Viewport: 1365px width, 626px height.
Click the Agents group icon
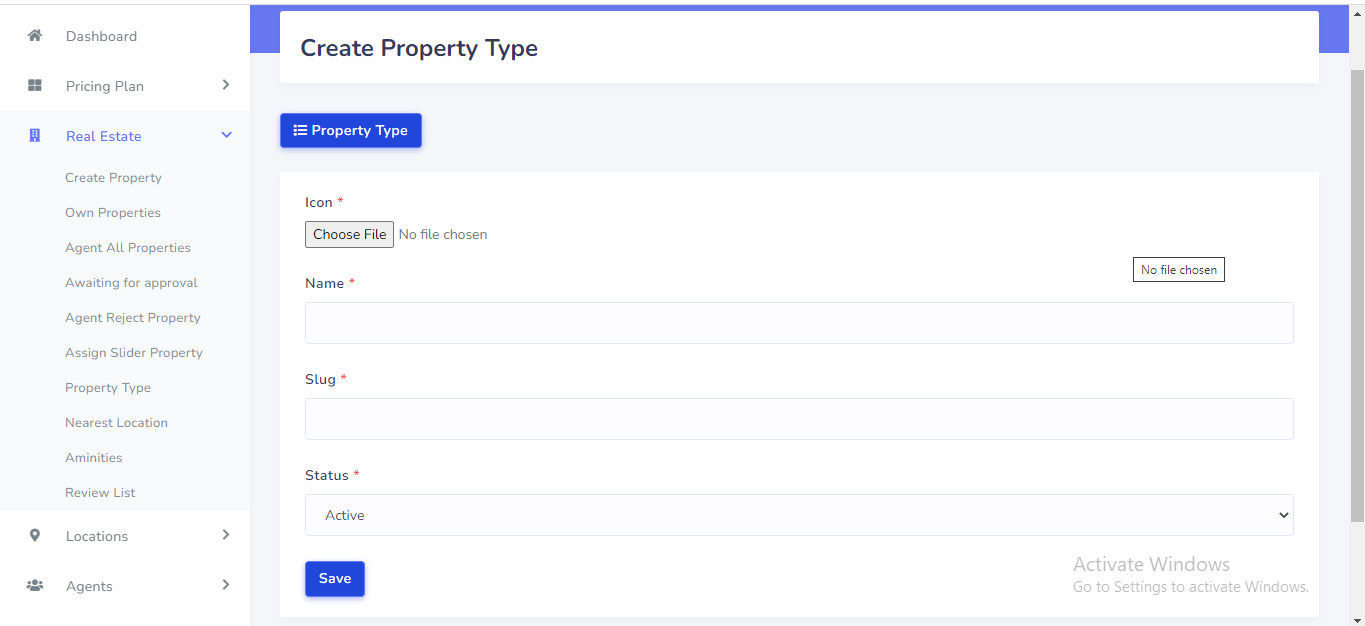(x=35, y=586)
